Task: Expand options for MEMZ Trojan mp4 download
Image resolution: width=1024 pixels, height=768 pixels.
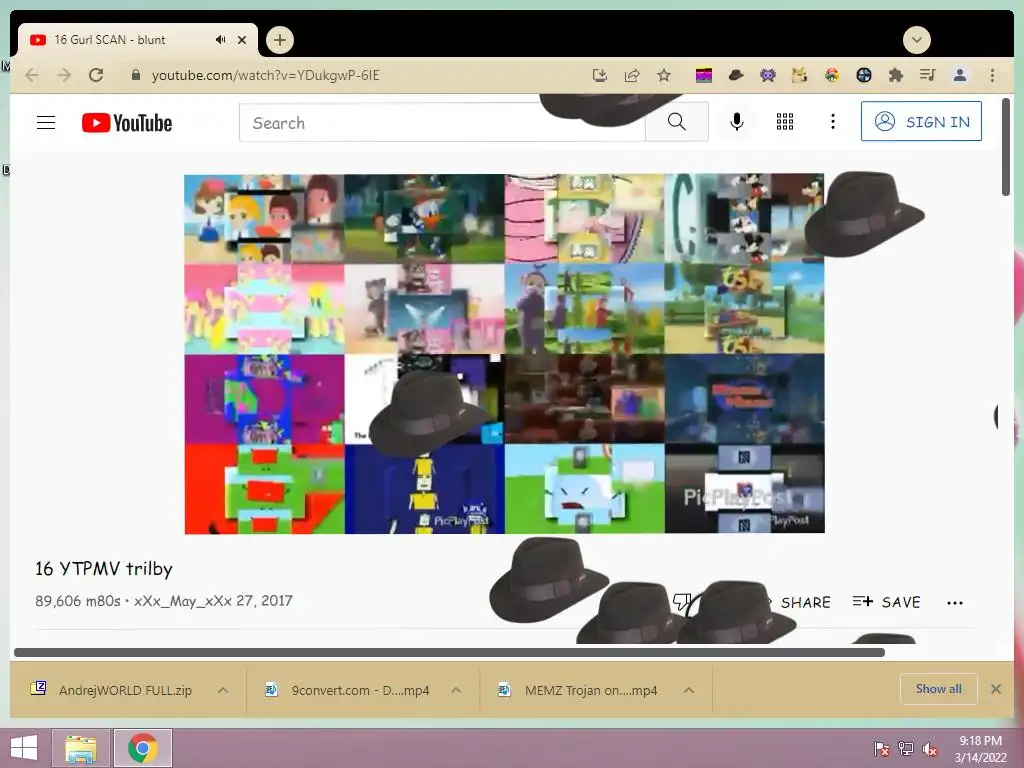Action: [x=688, y=690]
